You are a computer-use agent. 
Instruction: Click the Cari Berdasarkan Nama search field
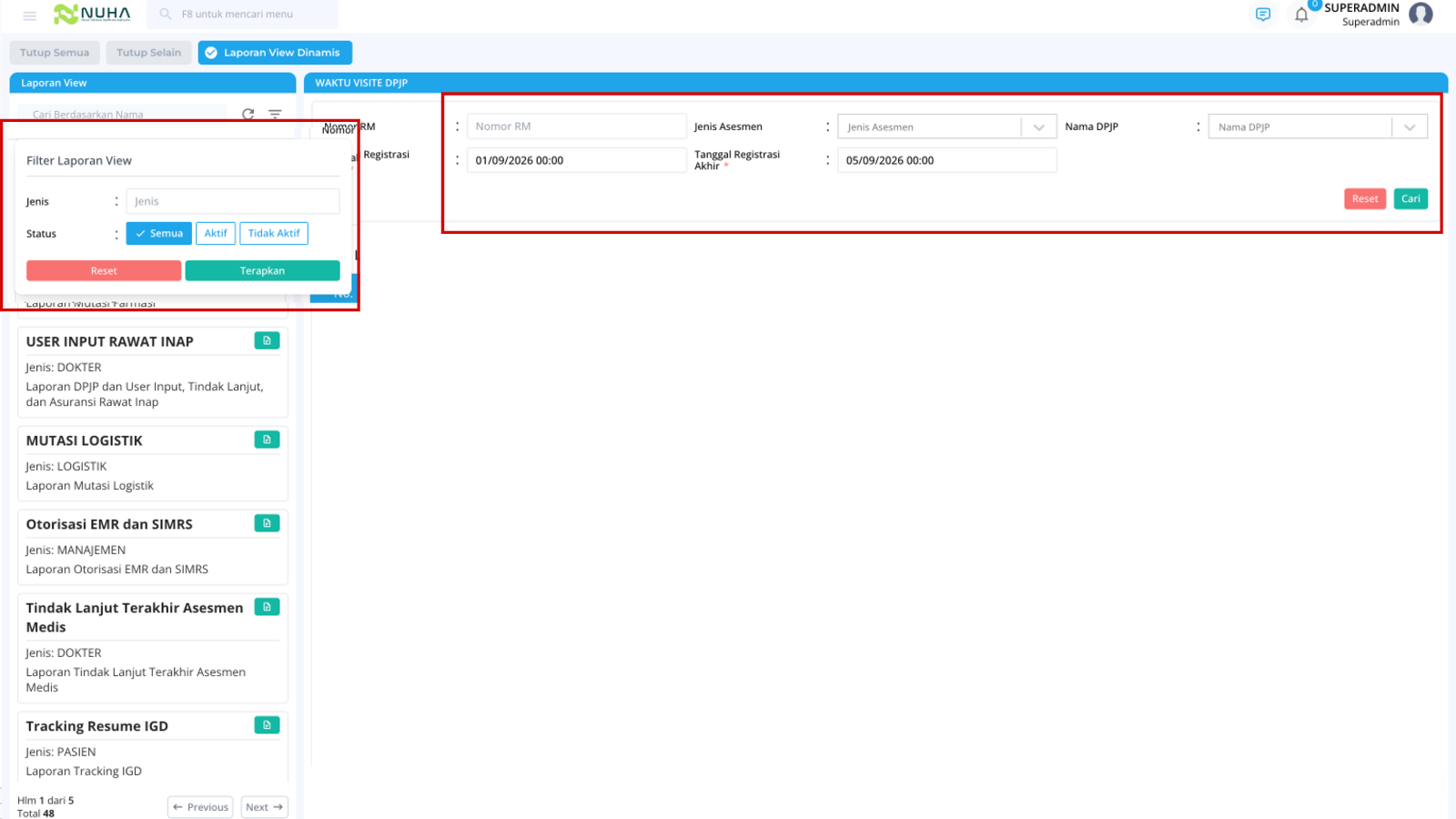(x=122, y=115)
